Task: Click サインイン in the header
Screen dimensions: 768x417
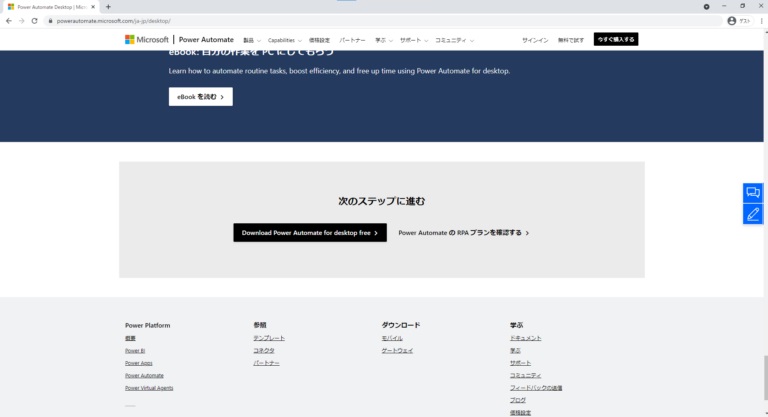Action: tap(535, 40)
